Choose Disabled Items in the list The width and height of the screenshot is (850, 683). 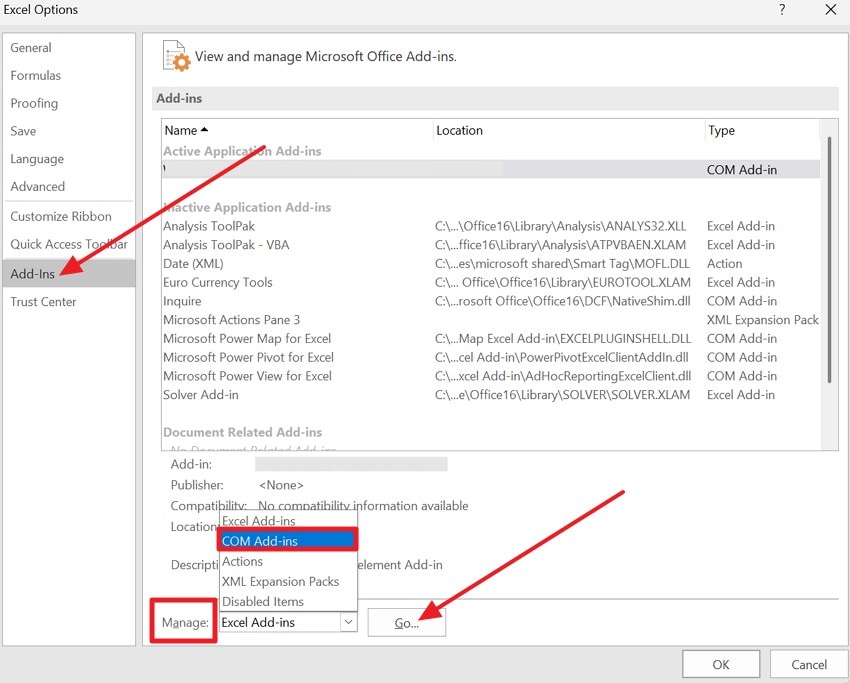288,601
